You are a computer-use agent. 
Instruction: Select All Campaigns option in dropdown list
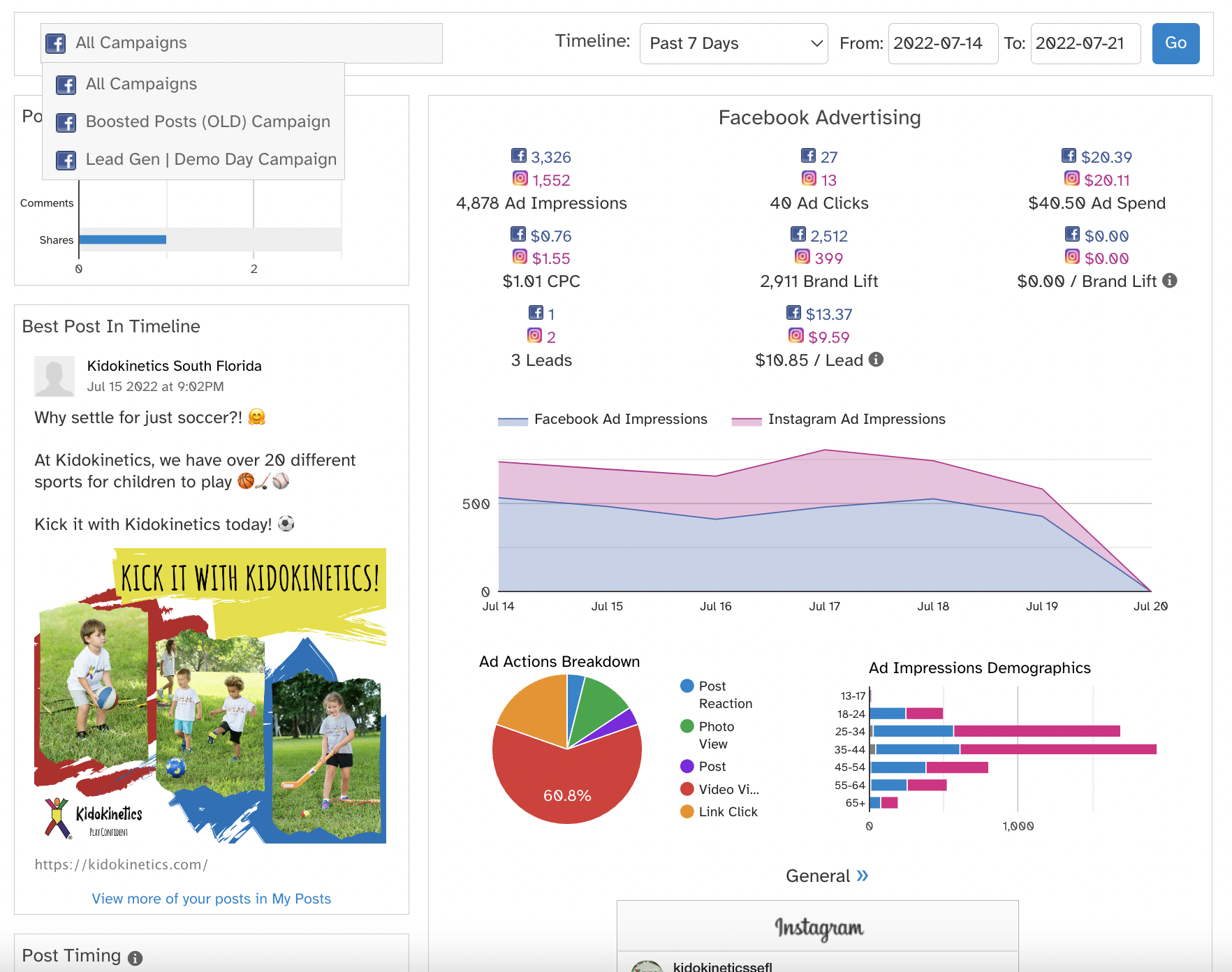[x=193, y=84]
